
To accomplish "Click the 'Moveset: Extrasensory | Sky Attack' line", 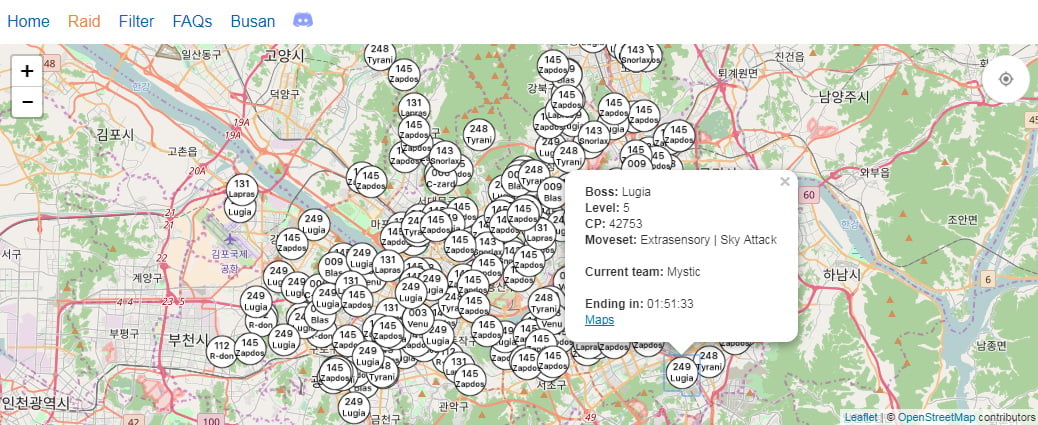I will [681, 240].
